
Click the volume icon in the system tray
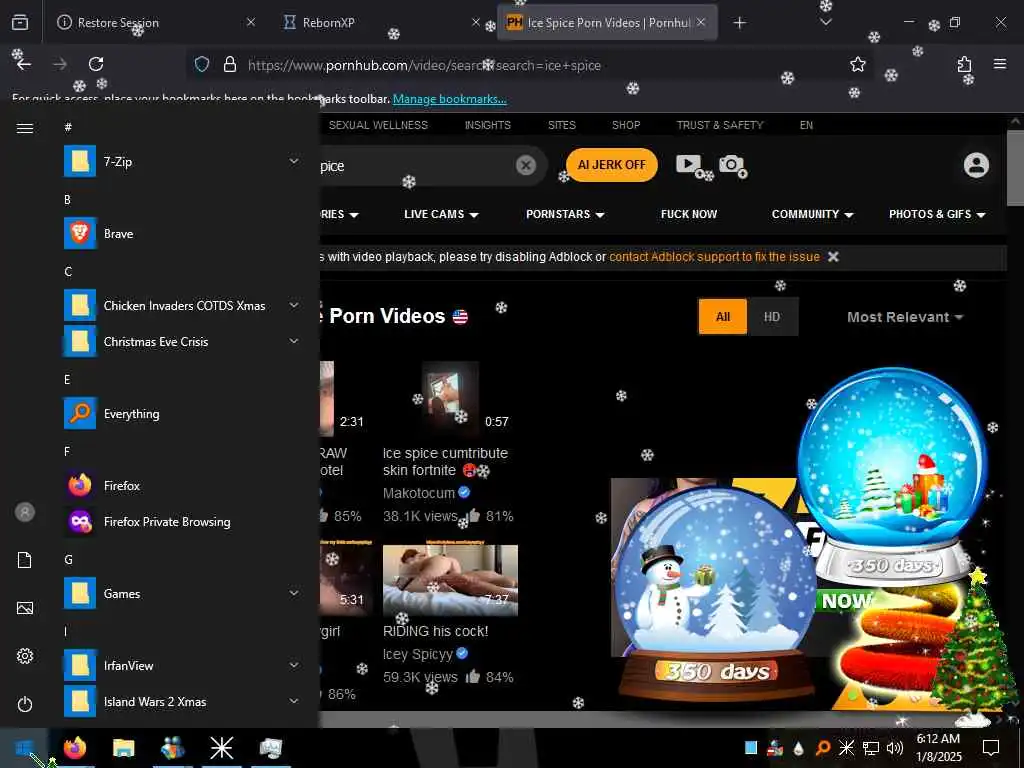(895, 748)
